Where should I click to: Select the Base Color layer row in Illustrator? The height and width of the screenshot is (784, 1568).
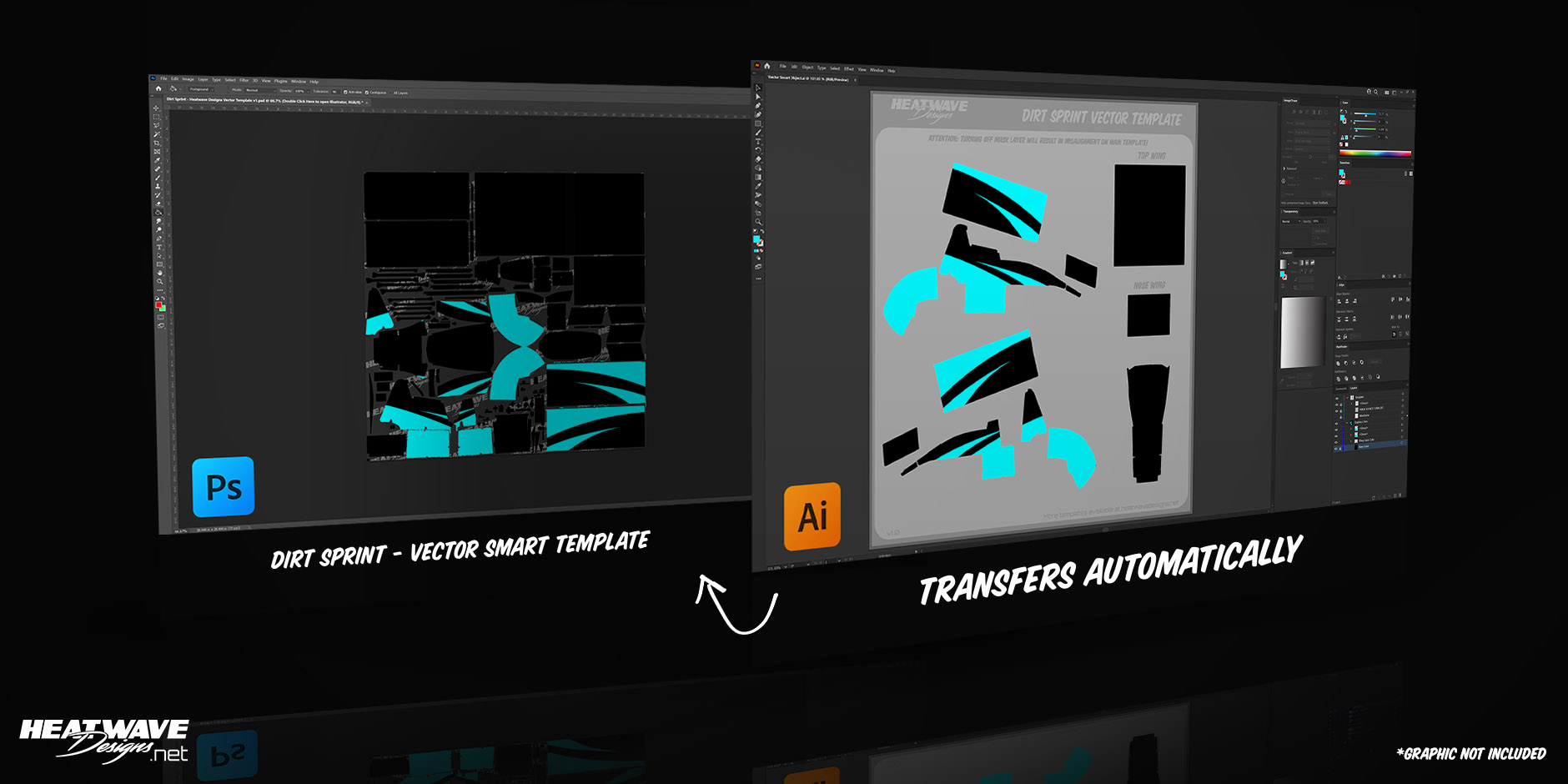click(x=1371, y=447)
